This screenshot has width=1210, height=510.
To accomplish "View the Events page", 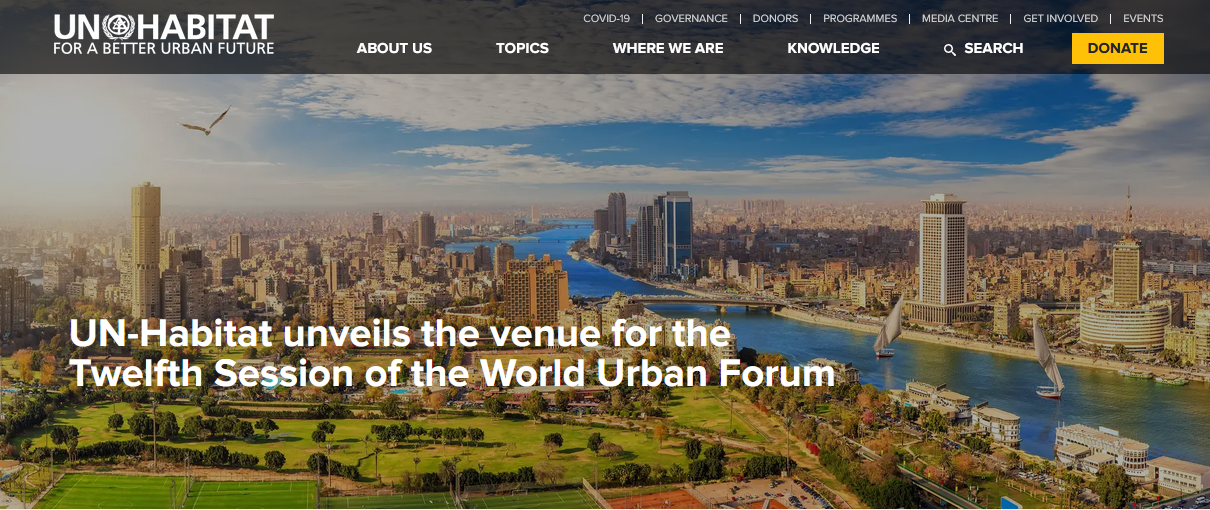I will coord(1143,18).
